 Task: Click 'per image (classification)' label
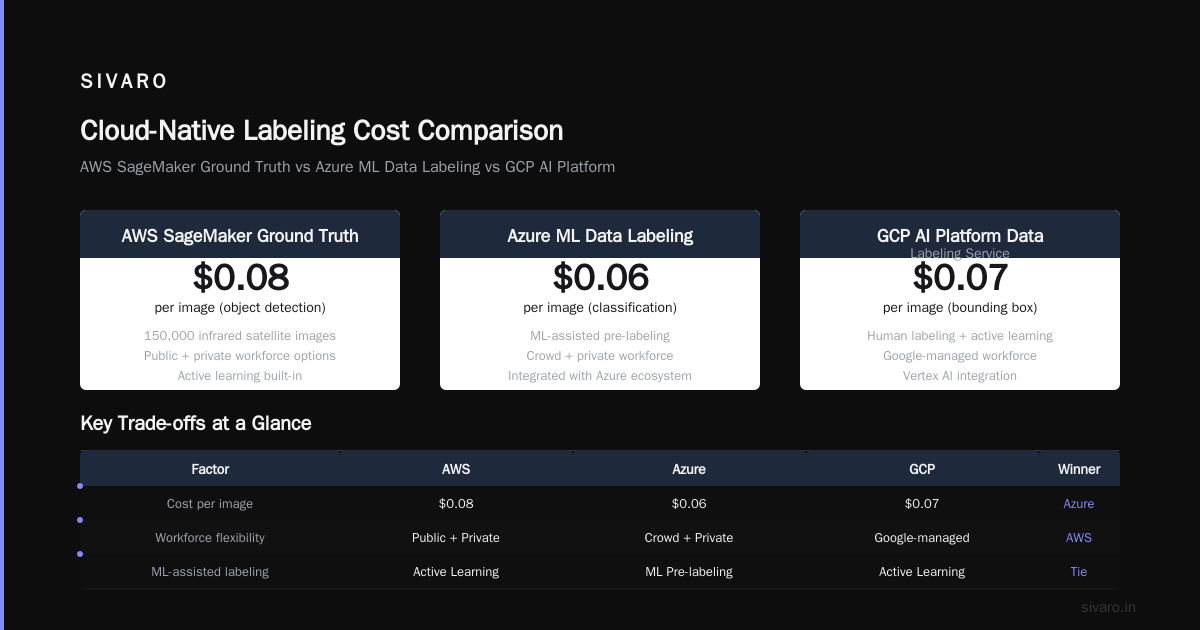pos(600,307)
